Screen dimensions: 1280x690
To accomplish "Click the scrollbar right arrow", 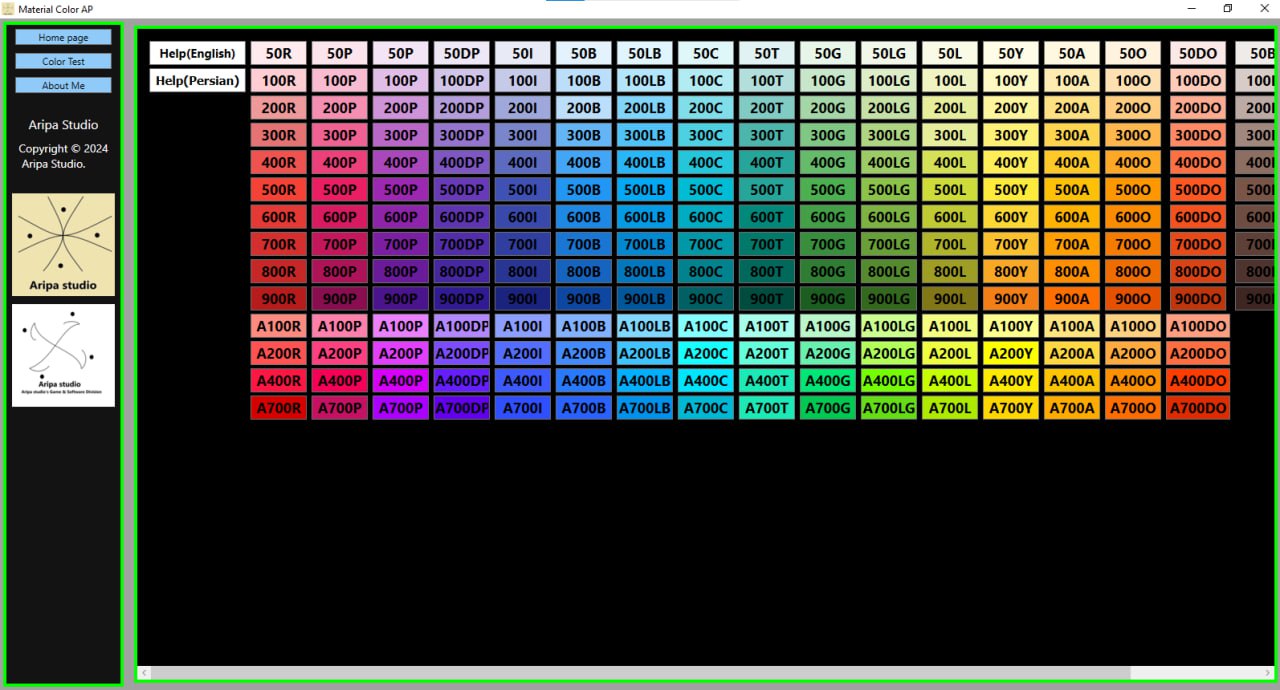I will [x=1267, y=673].
